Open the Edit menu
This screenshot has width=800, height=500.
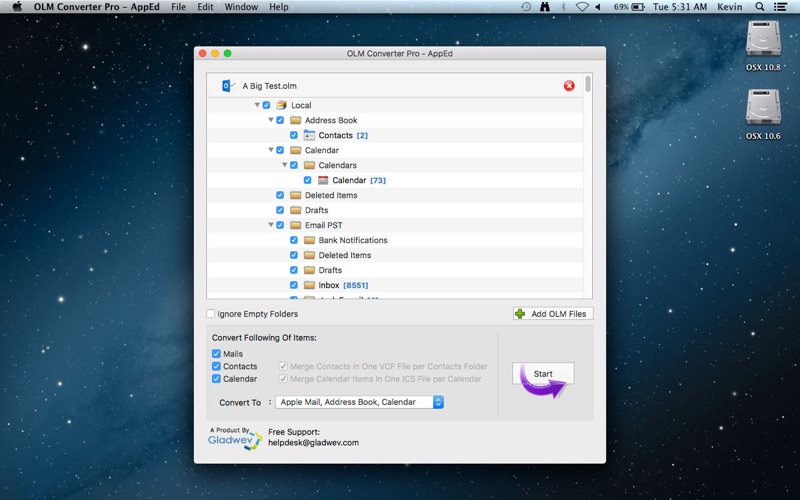pos(205,7)
